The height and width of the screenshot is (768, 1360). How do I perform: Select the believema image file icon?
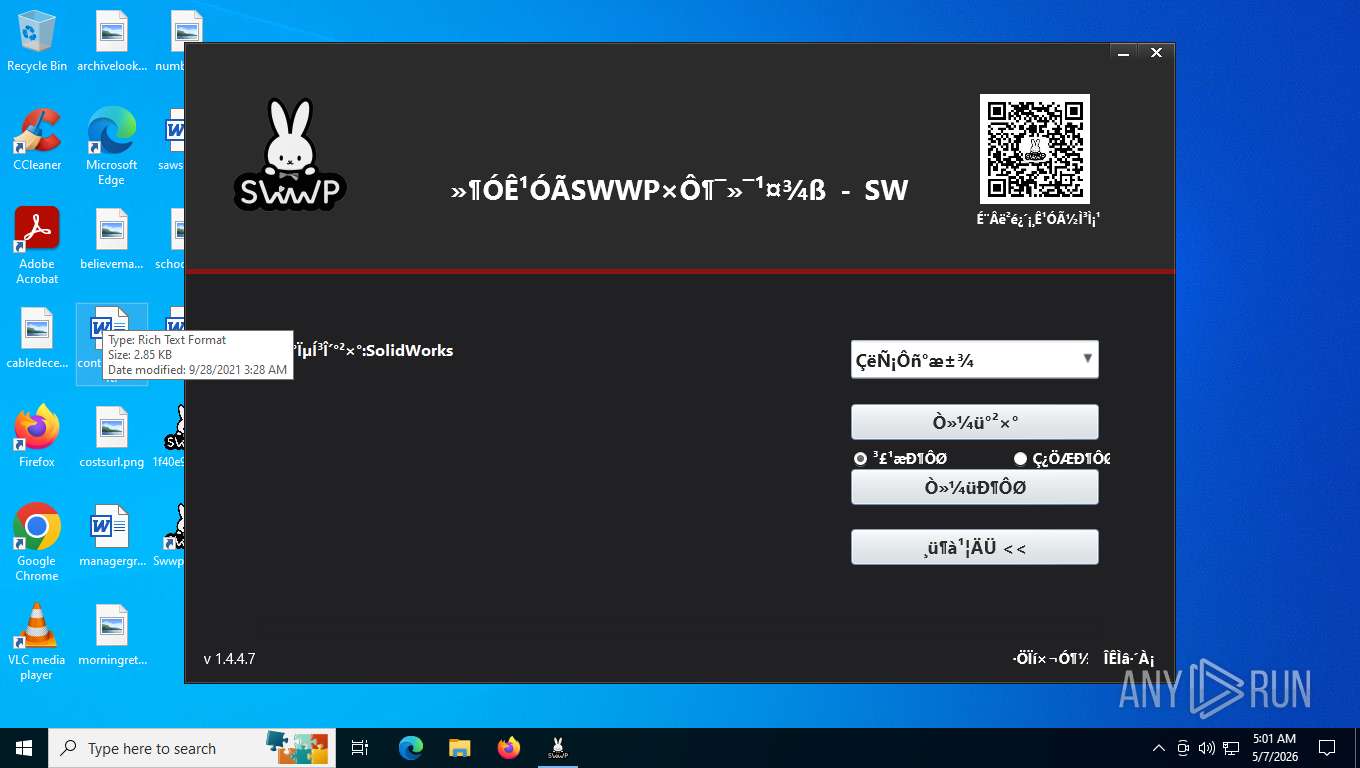click(111, 240)
